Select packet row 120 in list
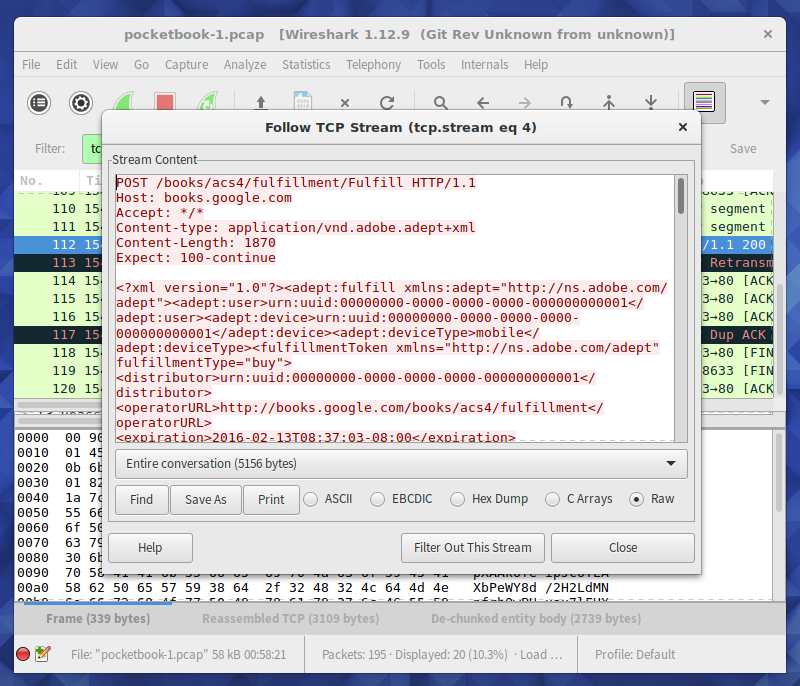 click(59, 389)
